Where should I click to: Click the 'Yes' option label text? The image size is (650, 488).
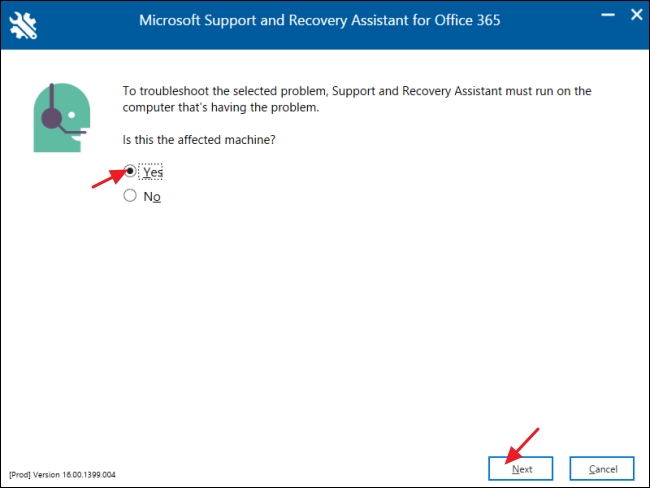[x=152, y=172]
